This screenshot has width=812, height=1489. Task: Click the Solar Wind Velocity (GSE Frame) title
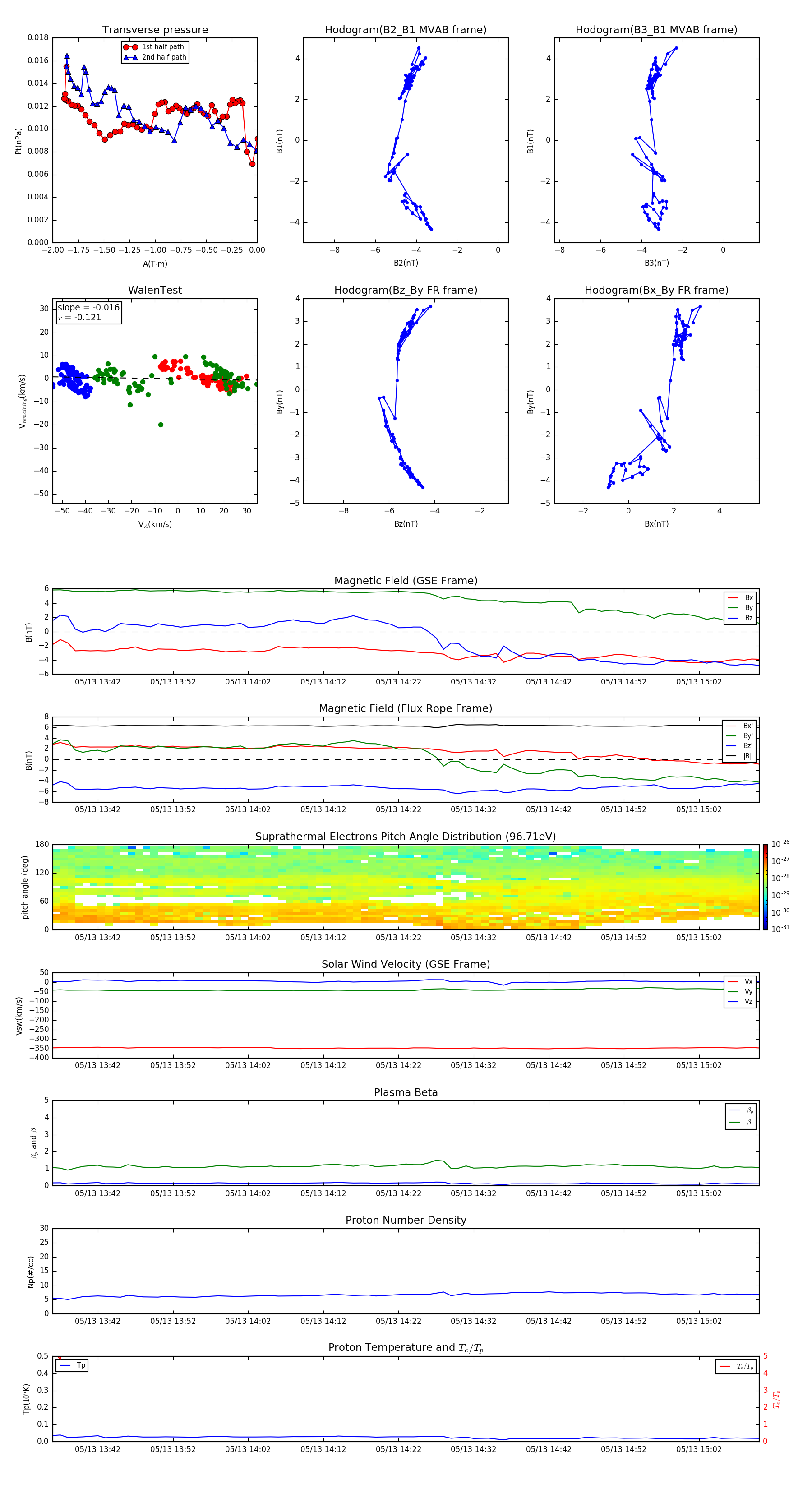tap(406, 965)
